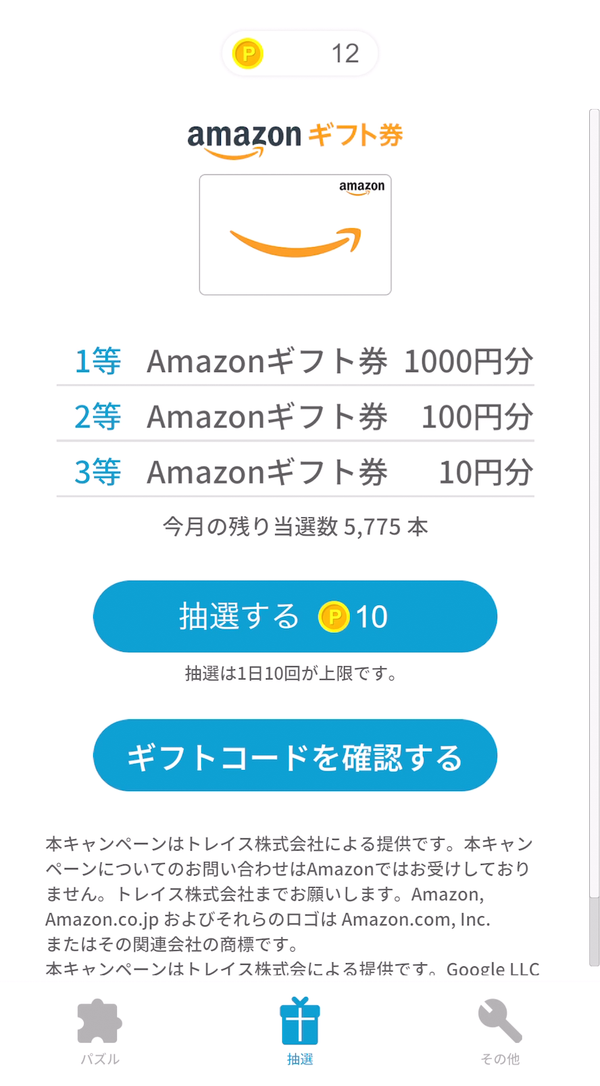Select the 抽選 gift box icon

(x=300, y=1020)
